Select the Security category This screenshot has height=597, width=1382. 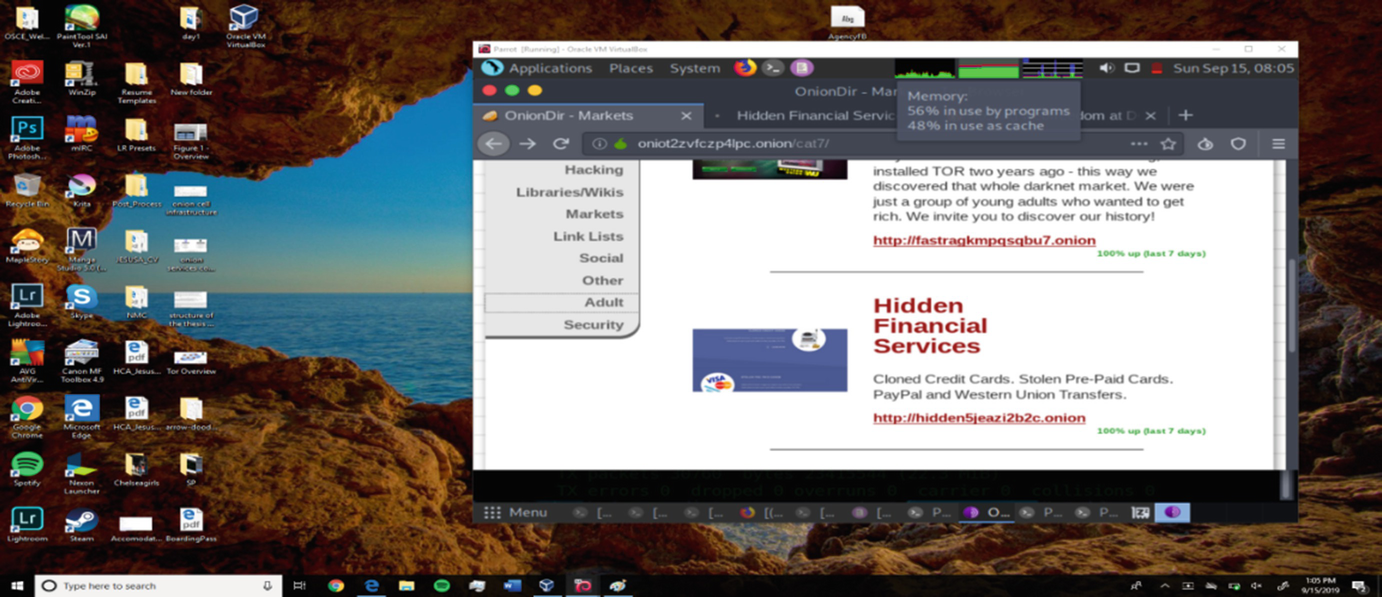(593, 324)
